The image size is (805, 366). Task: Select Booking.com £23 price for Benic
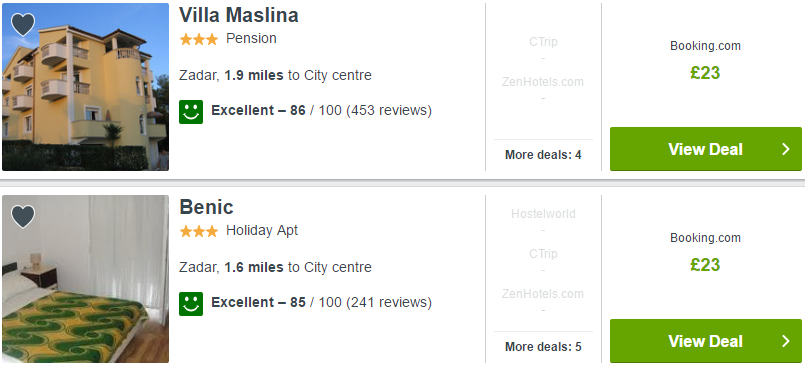(705, 265)
